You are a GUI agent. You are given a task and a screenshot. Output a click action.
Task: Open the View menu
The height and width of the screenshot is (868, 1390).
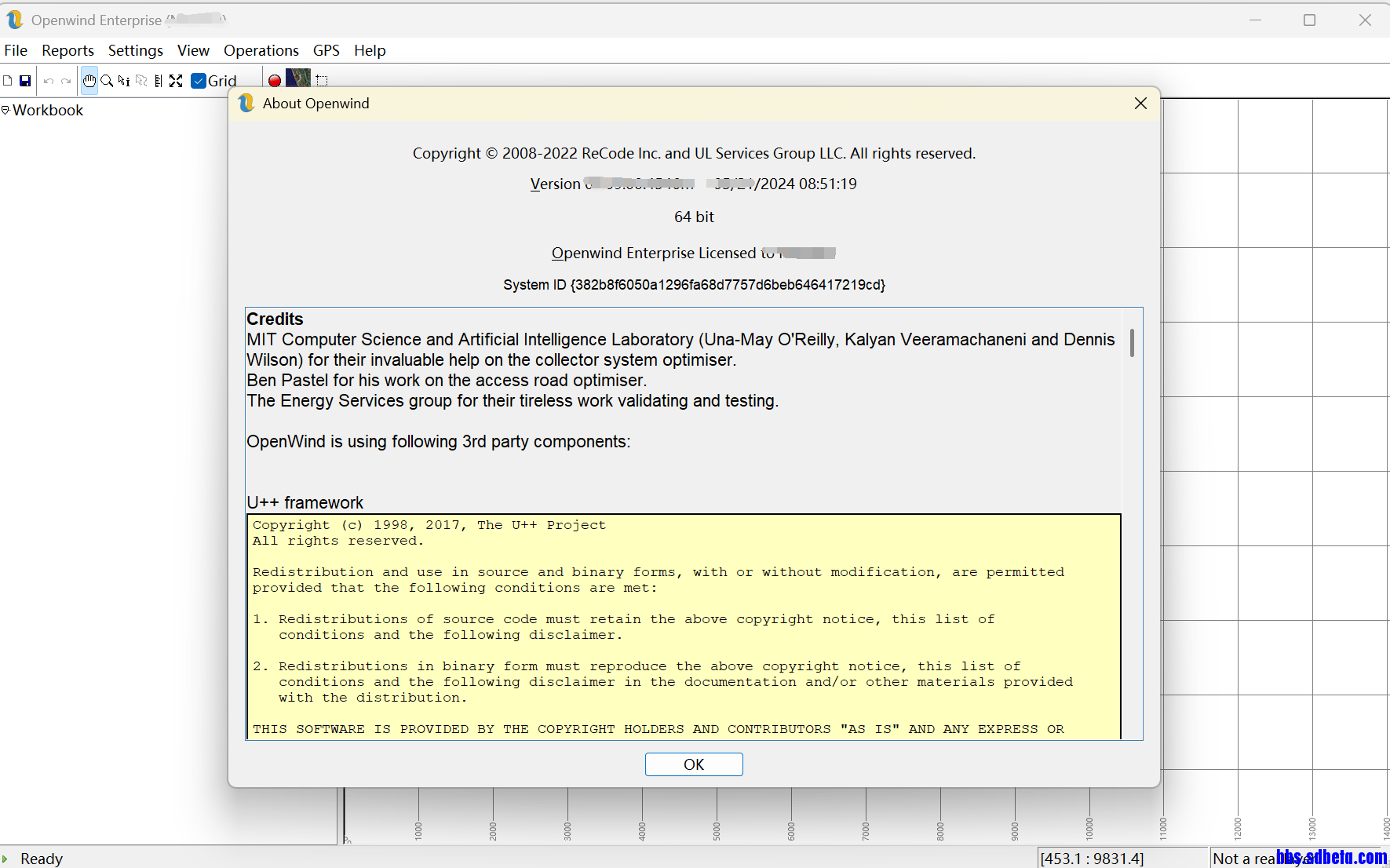pos(193,50)
